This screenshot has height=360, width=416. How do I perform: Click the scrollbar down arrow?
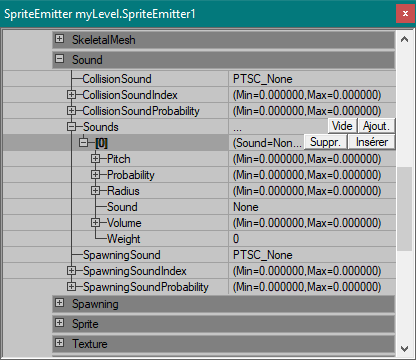405,349
